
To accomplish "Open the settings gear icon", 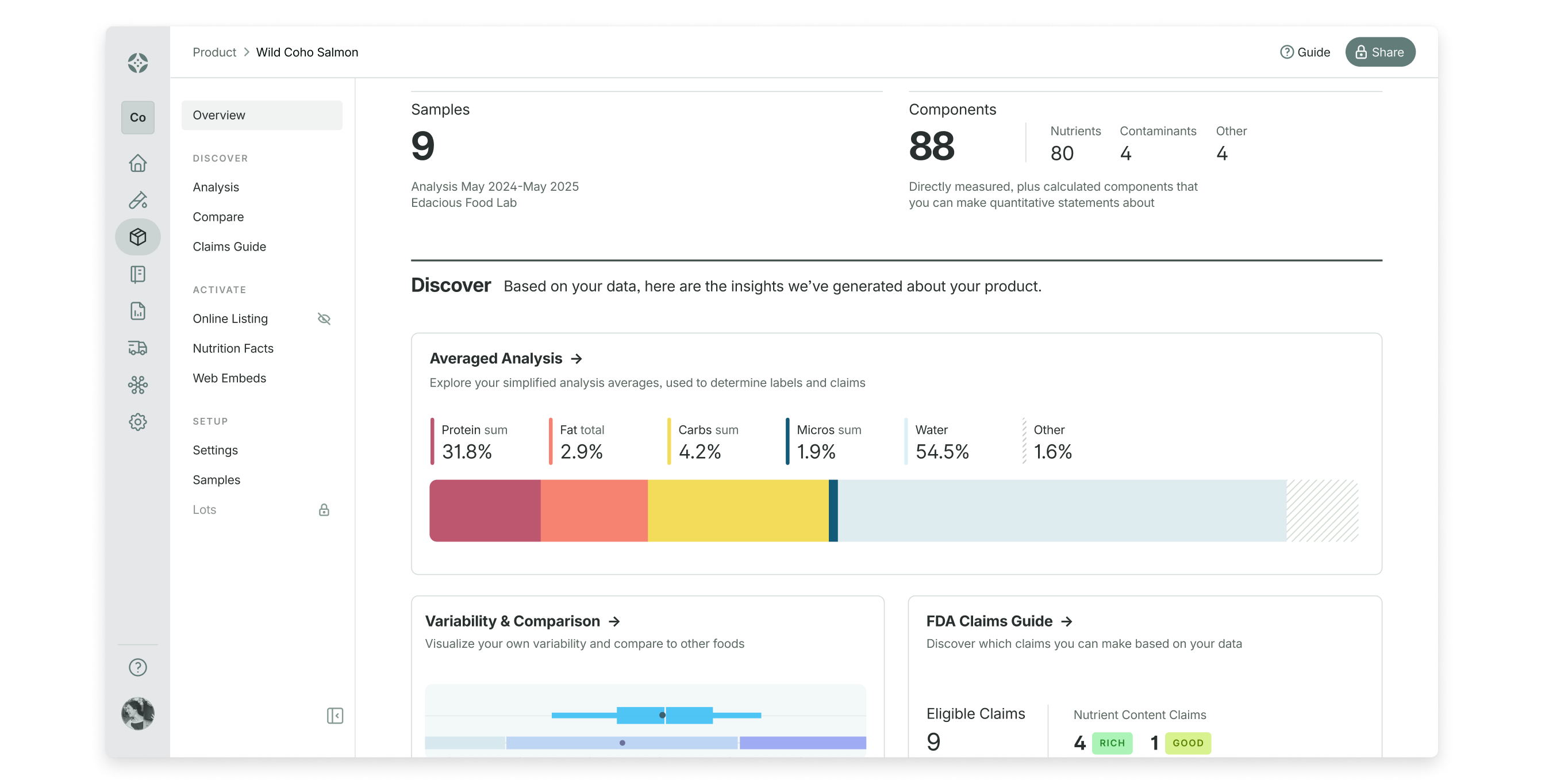I will pyautogui.click(x=137, y=422).
